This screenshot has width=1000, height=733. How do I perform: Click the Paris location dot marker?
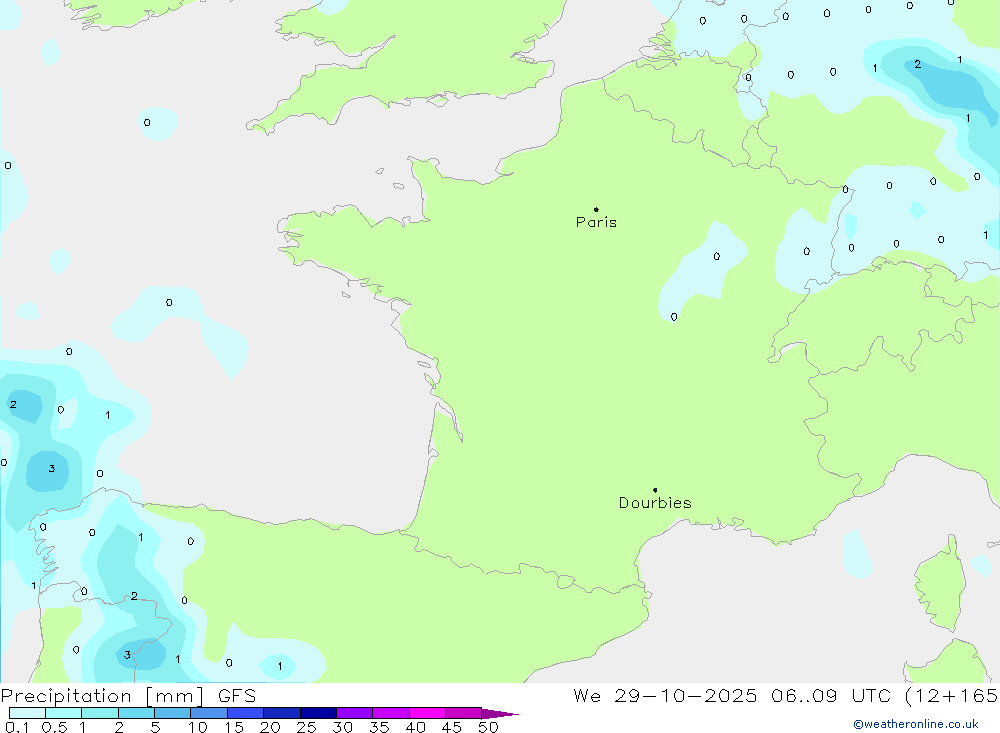[596, 209]
